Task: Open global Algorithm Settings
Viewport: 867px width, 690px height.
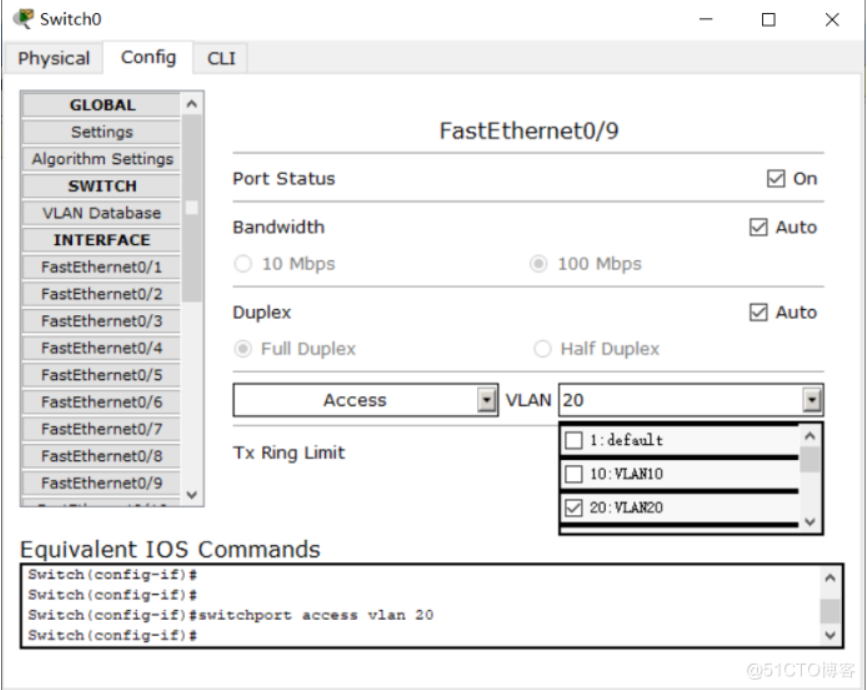Action: tap(101, 159)
